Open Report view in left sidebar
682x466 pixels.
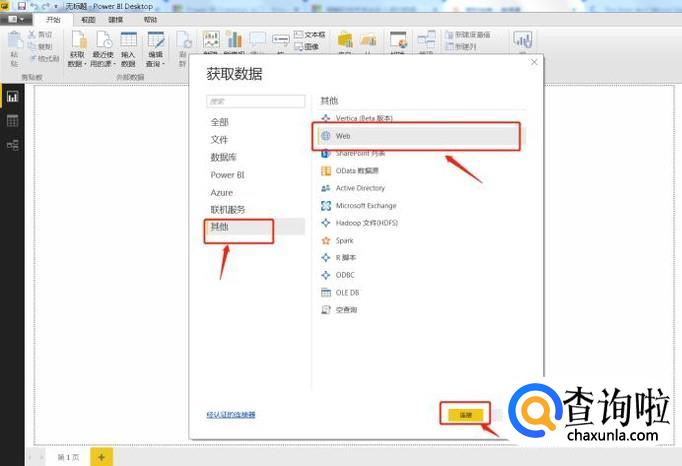click(12, 97)
